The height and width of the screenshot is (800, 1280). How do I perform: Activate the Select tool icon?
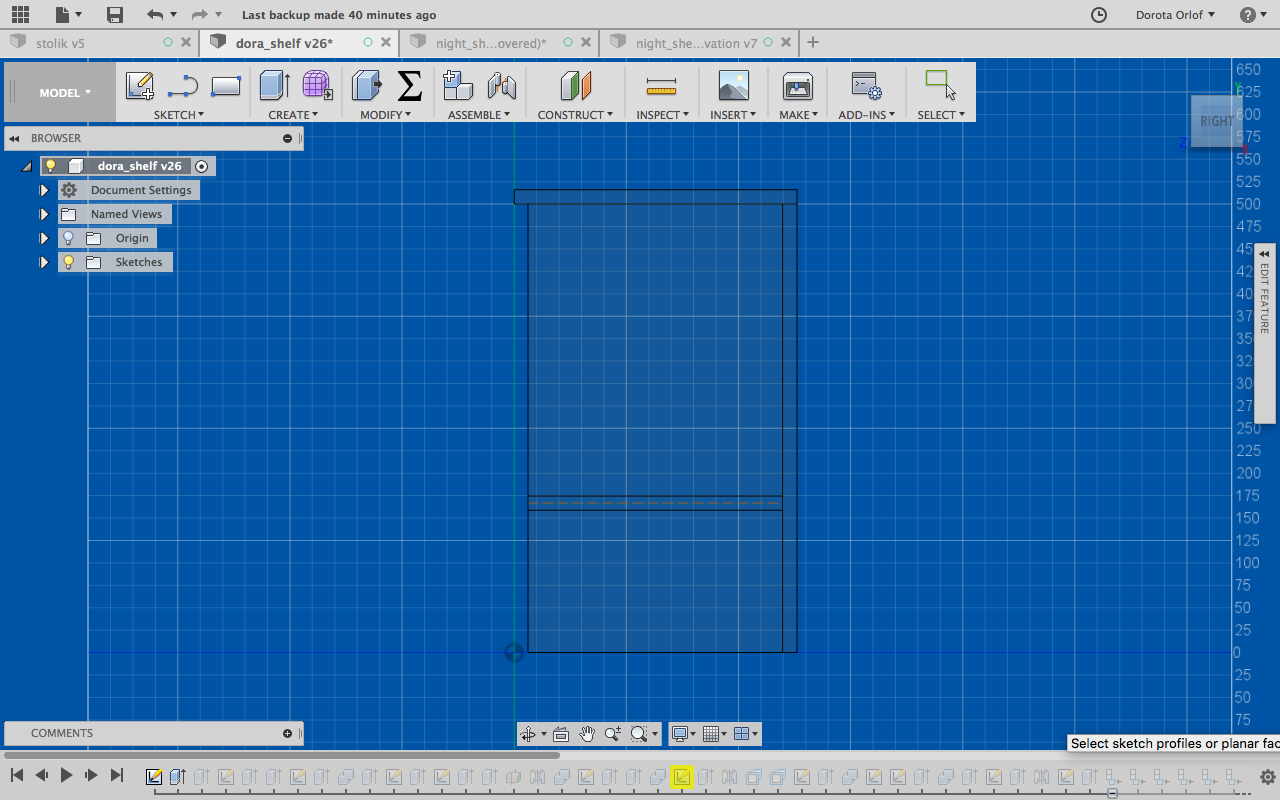point(940,86)
